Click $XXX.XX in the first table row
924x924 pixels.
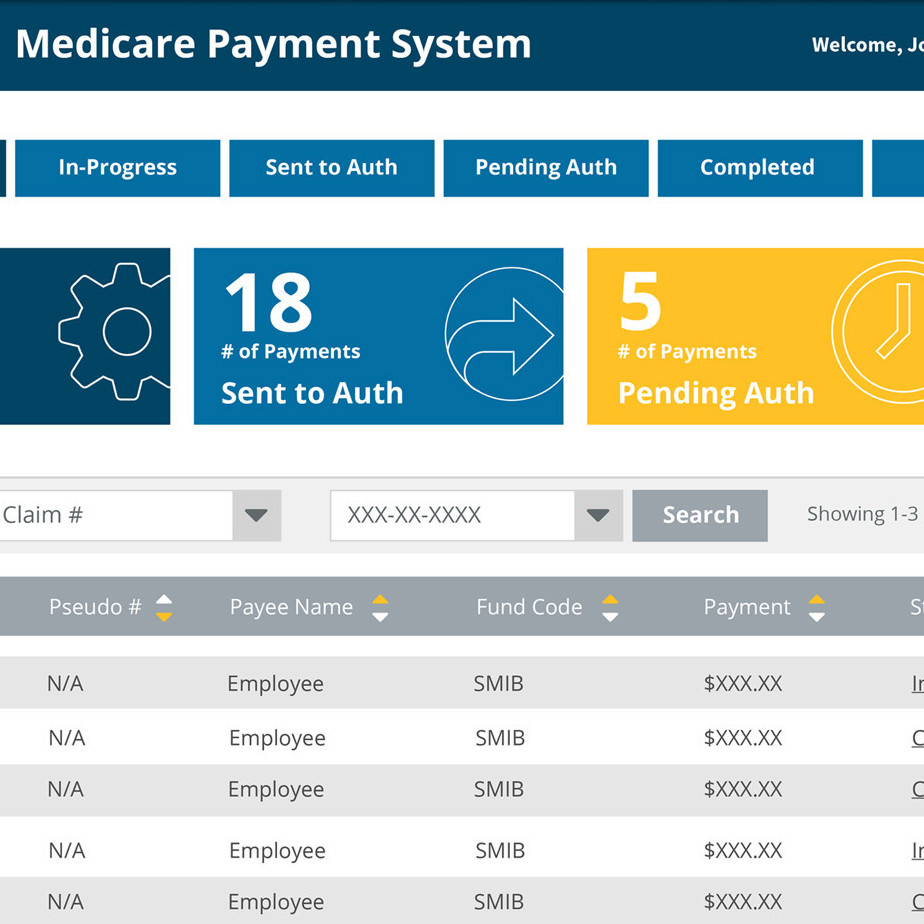(742, 684)
